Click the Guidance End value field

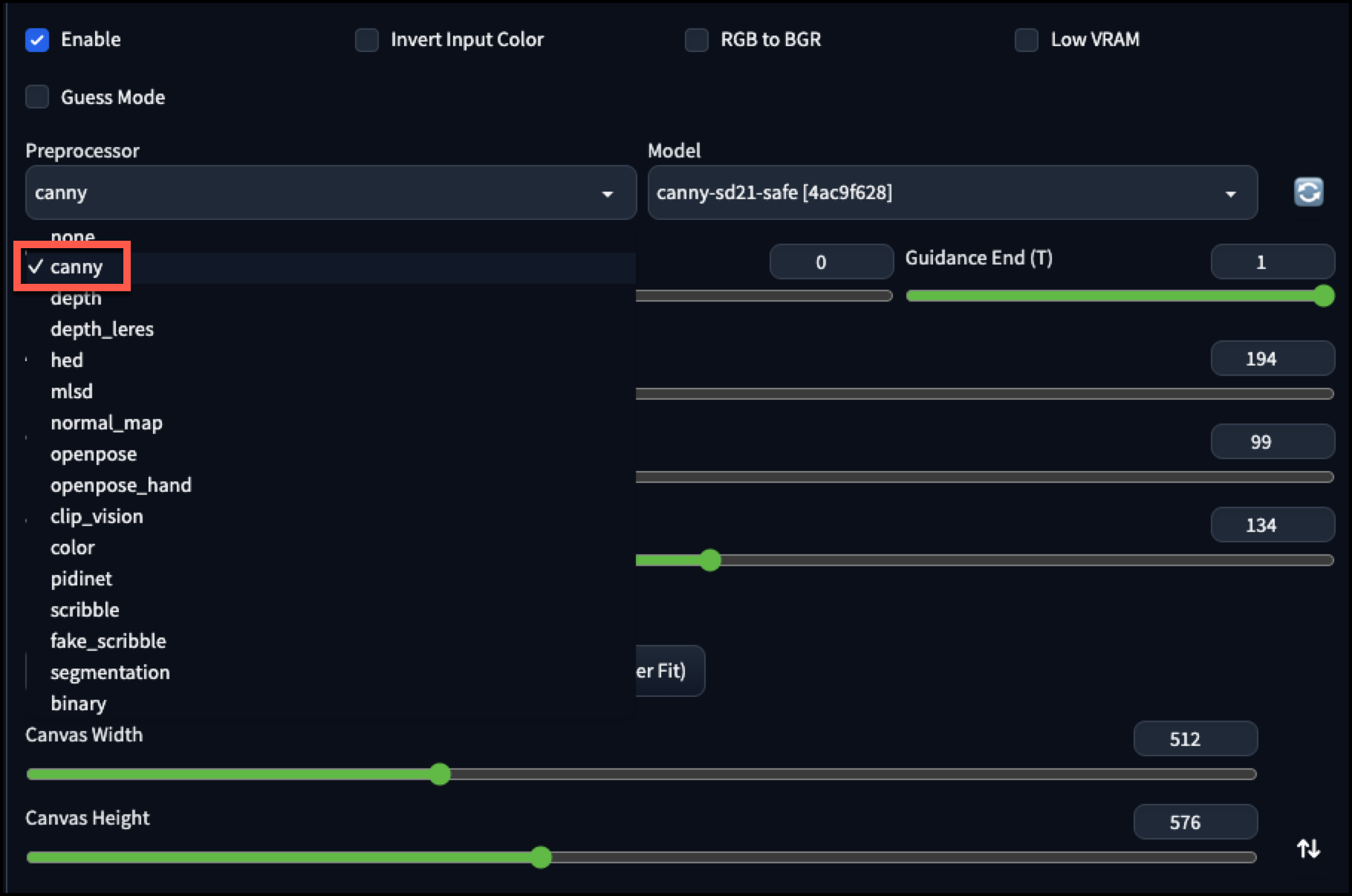pos(1273,262)
